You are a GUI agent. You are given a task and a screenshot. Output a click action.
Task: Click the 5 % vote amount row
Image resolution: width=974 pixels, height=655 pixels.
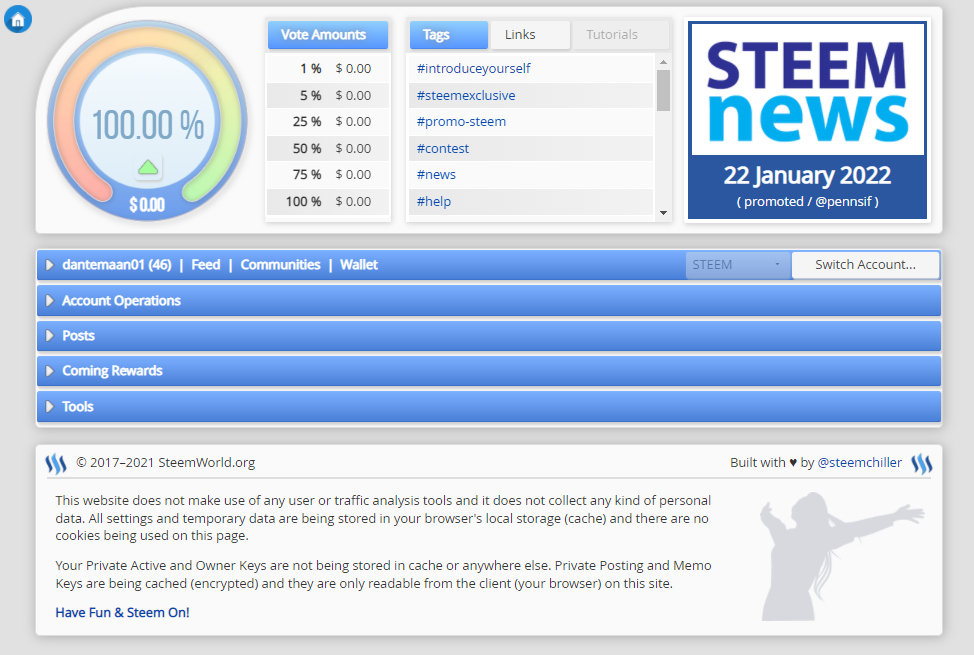tap(328, 96)
